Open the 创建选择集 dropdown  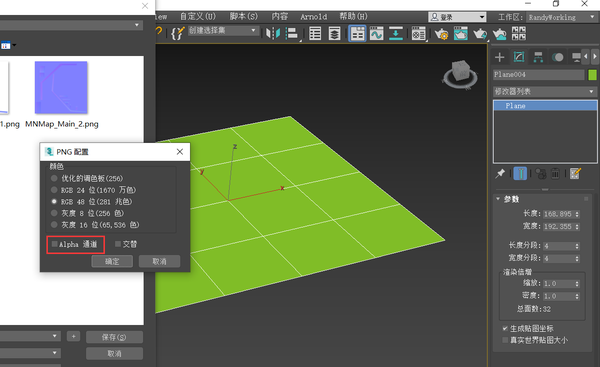[x=222, y=30]
